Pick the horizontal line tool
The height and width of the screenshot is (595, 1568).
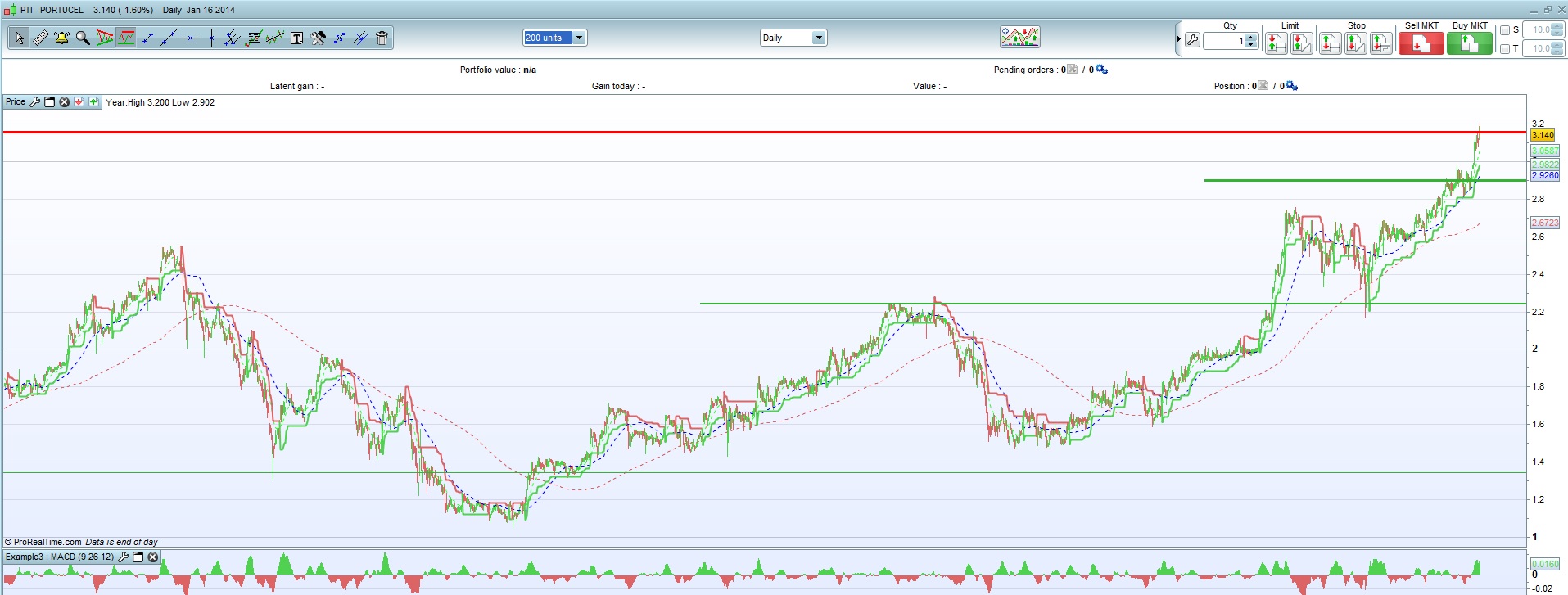coord(190,38)
